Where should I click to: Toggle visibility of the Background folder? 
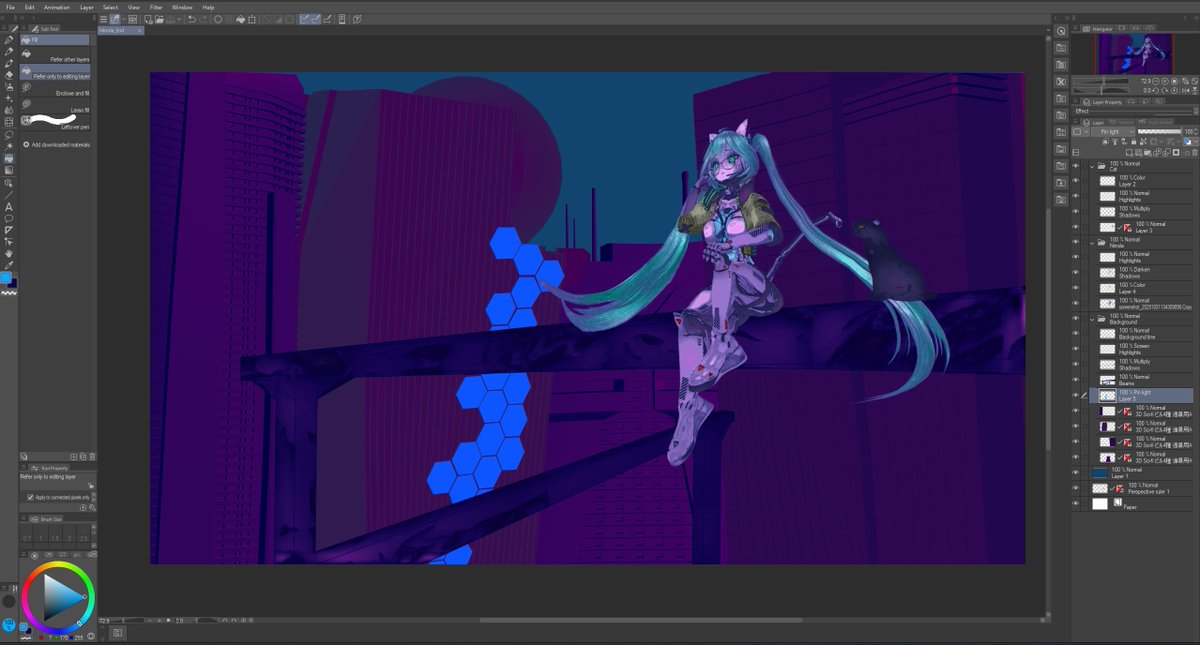pyautogui.click(x=1075, y=320)
